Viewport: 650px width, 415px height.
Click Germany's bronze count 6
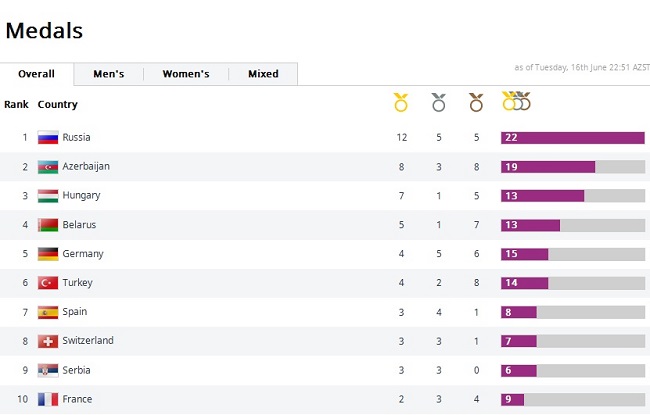coord(476,254)
